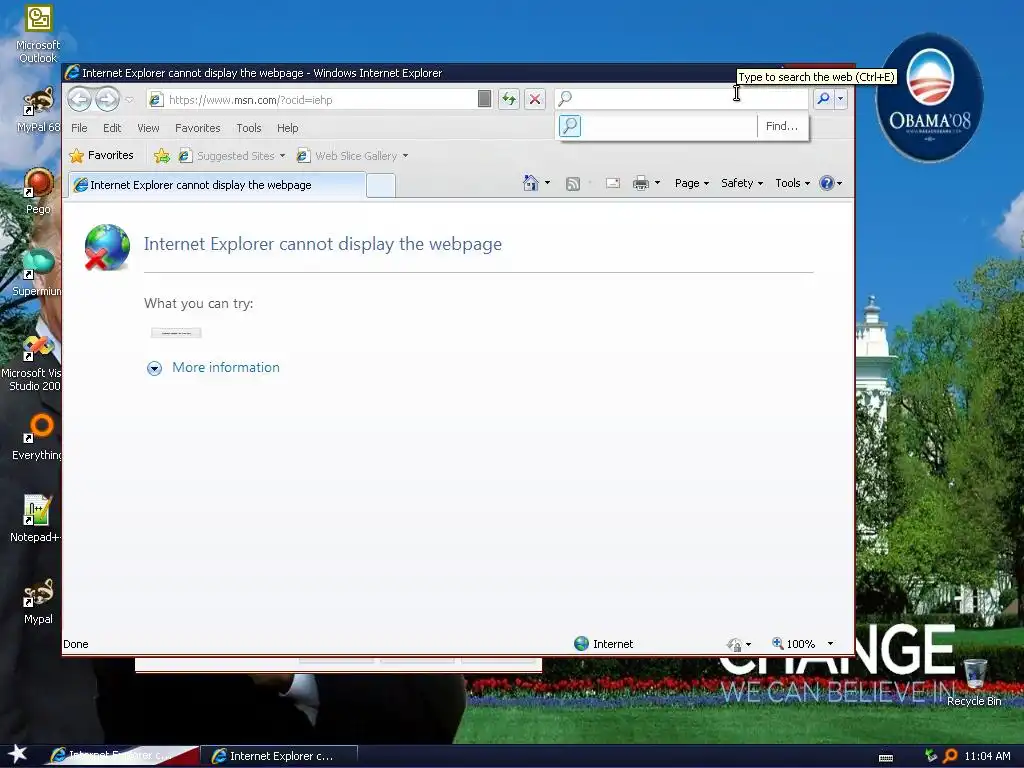Select the Recycle Bin desktop icon
1024x768 pixels.
tap(974, 682)
